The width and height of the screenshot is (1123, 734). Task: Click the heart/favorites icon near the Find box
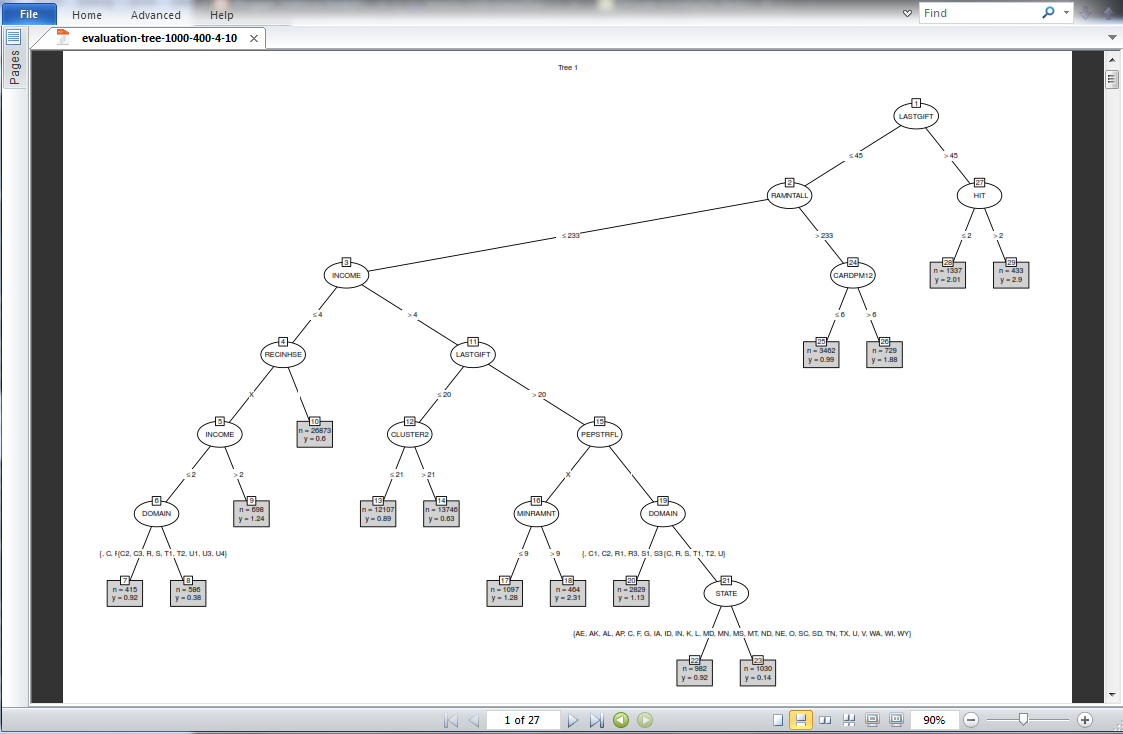(x=906, y=12)
